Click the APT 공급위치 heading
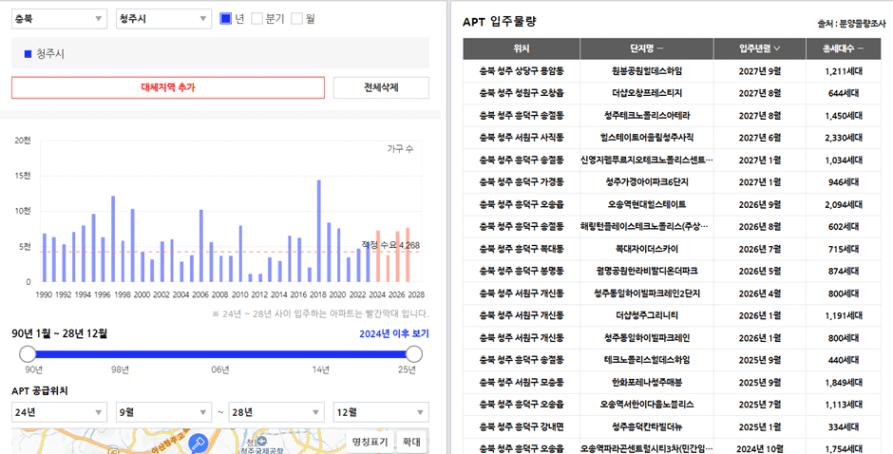893x454 pixels. tap(39, 391)
